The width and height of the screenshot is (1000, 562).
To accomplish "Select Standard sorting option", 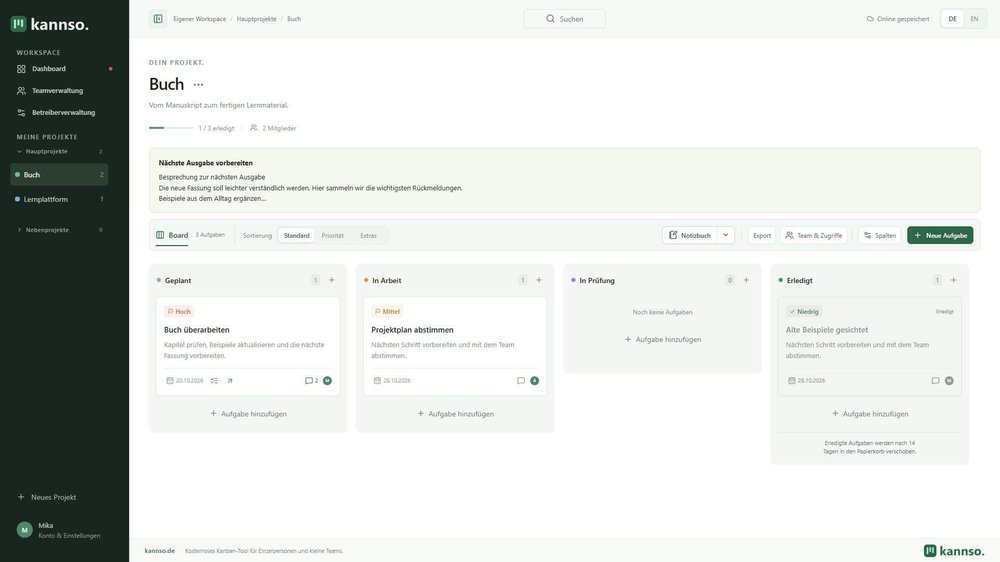I will (x=297, y=235).
